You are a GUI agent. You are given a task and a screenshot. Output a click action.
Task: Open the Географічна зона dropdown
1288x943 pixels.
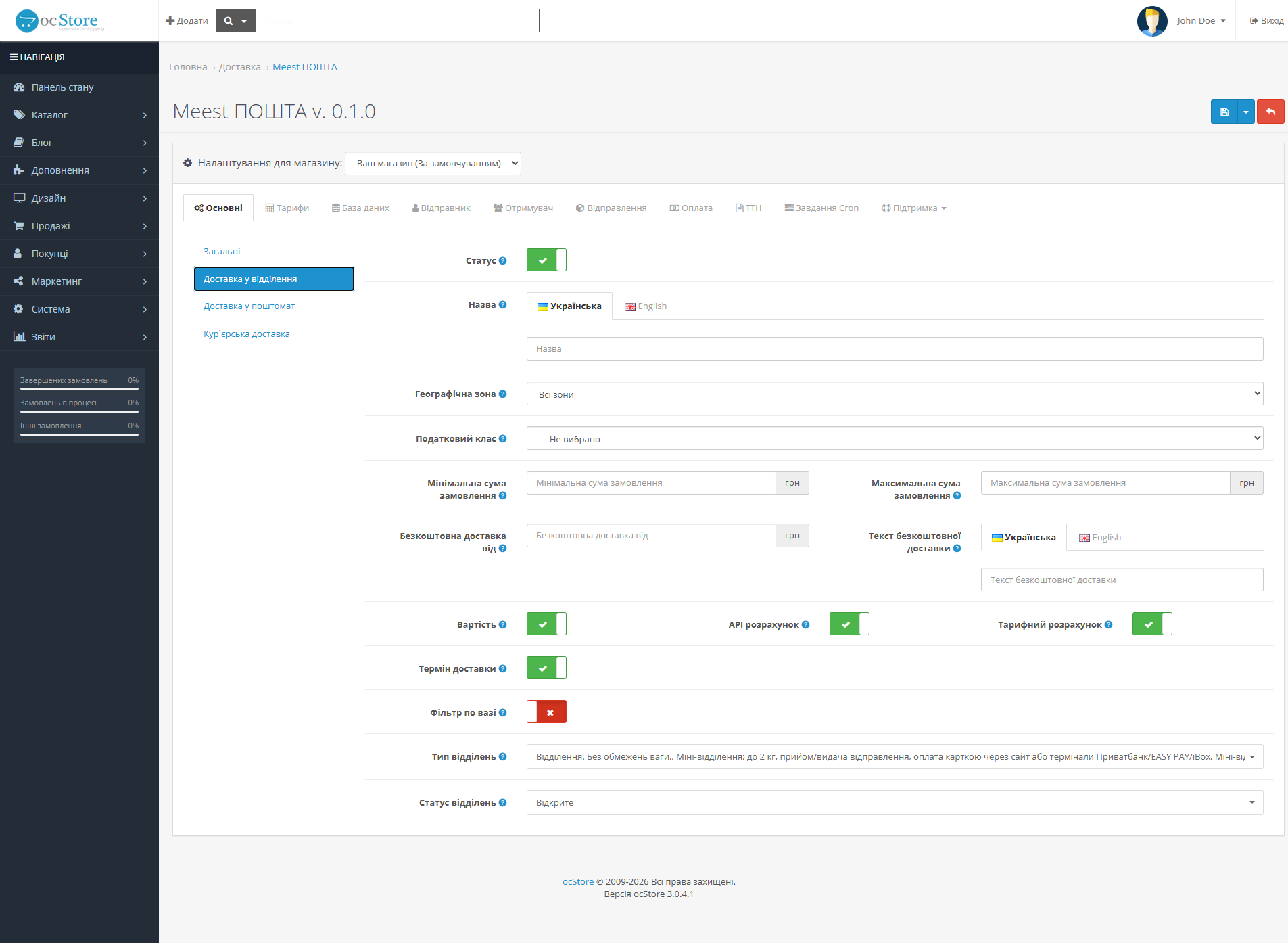pyautogui.click(x=895, y=394)
